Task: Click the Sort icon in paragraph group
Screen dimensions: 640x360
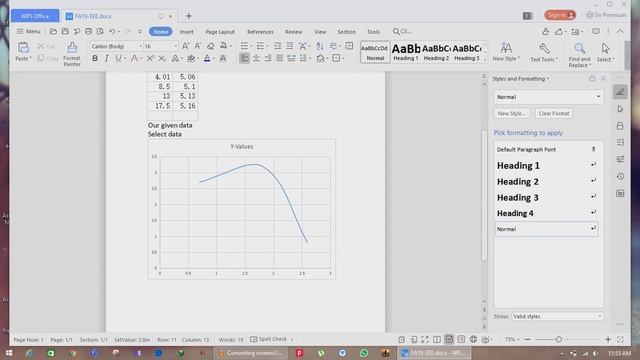Action: point(320,46)
